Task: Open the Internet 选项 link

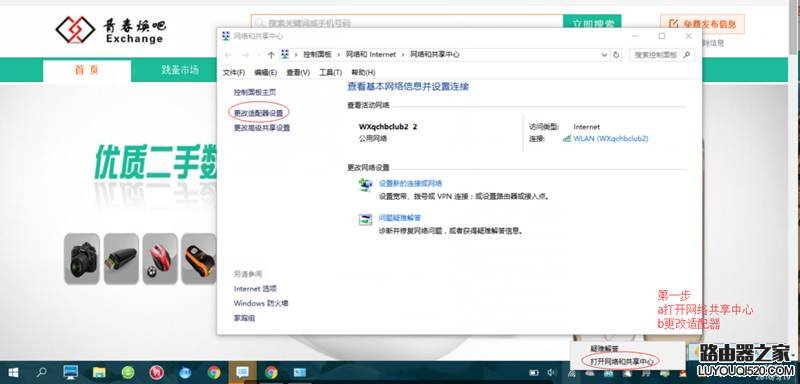Action: tap(255, 289)
